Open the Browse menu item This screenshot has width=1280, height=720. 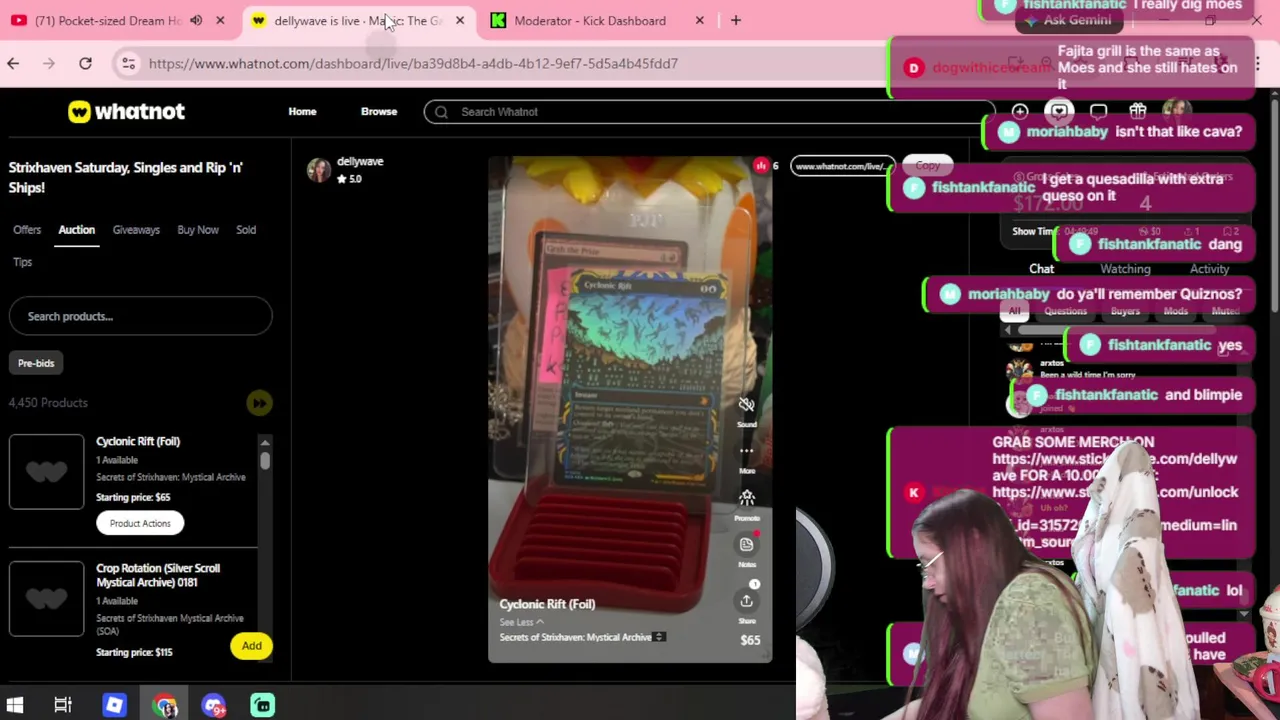[x=379, y=111]
